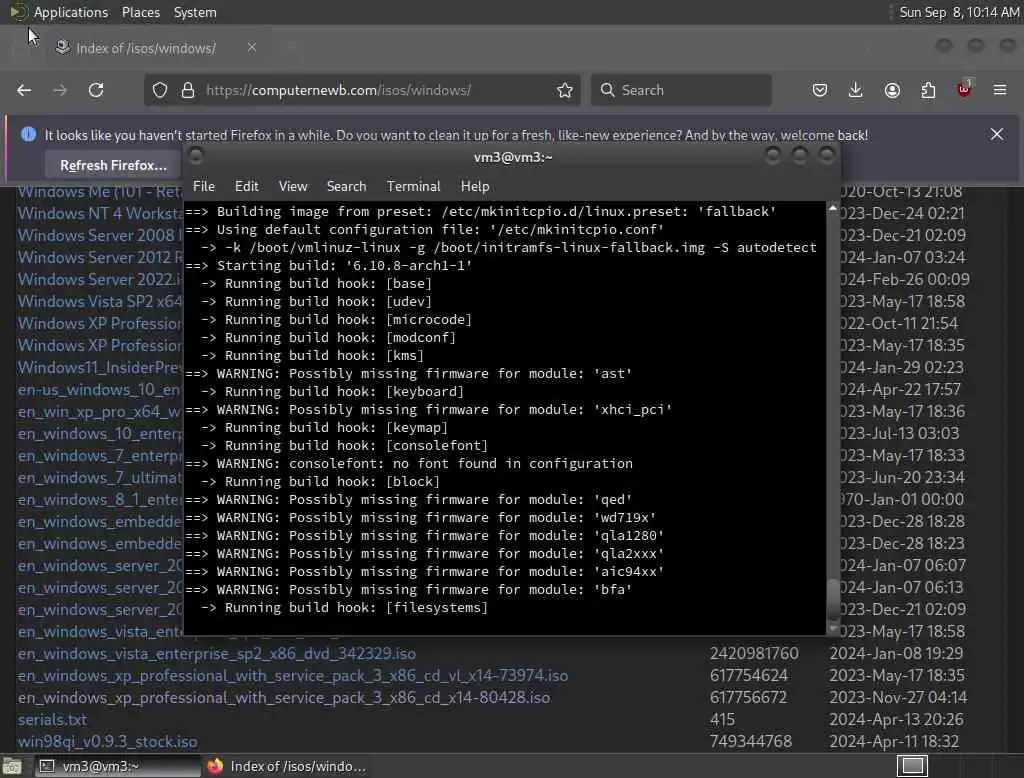Open the Firefox account icon
The image size is (1024, 778).
[892, 90]
